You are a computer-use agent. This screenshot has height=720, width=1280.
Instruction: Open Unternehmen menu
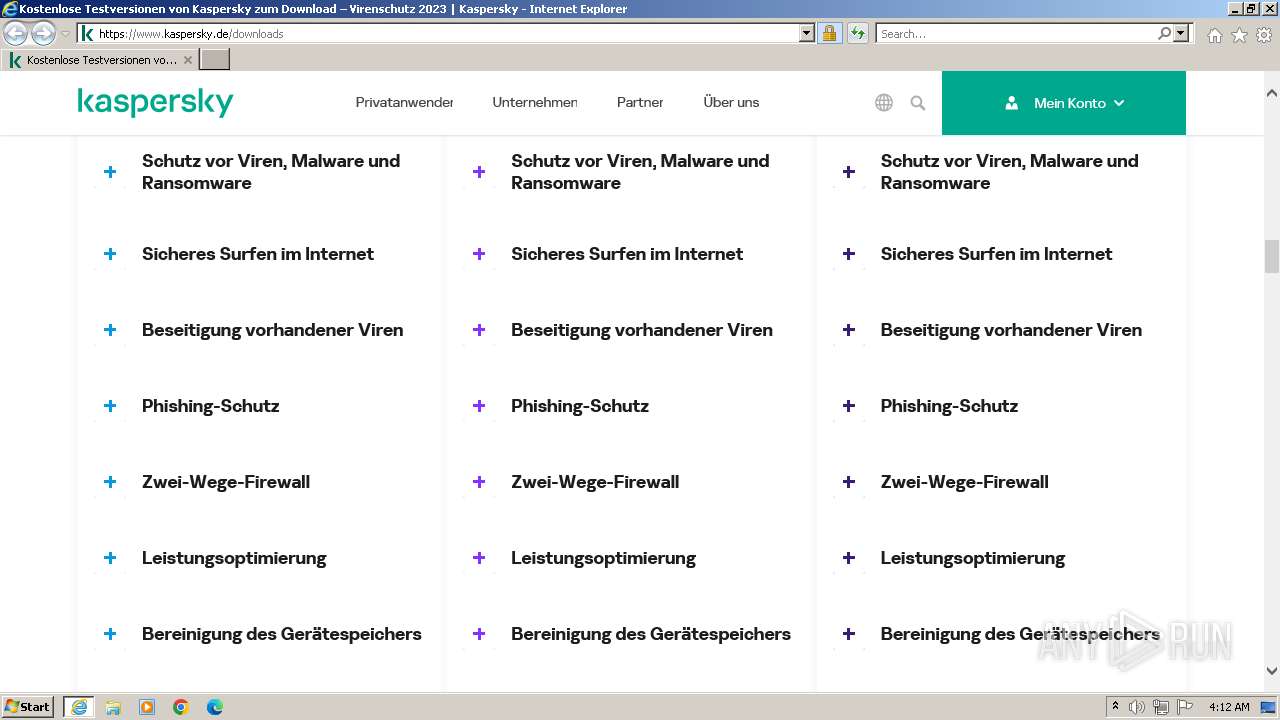coord(535,102)
